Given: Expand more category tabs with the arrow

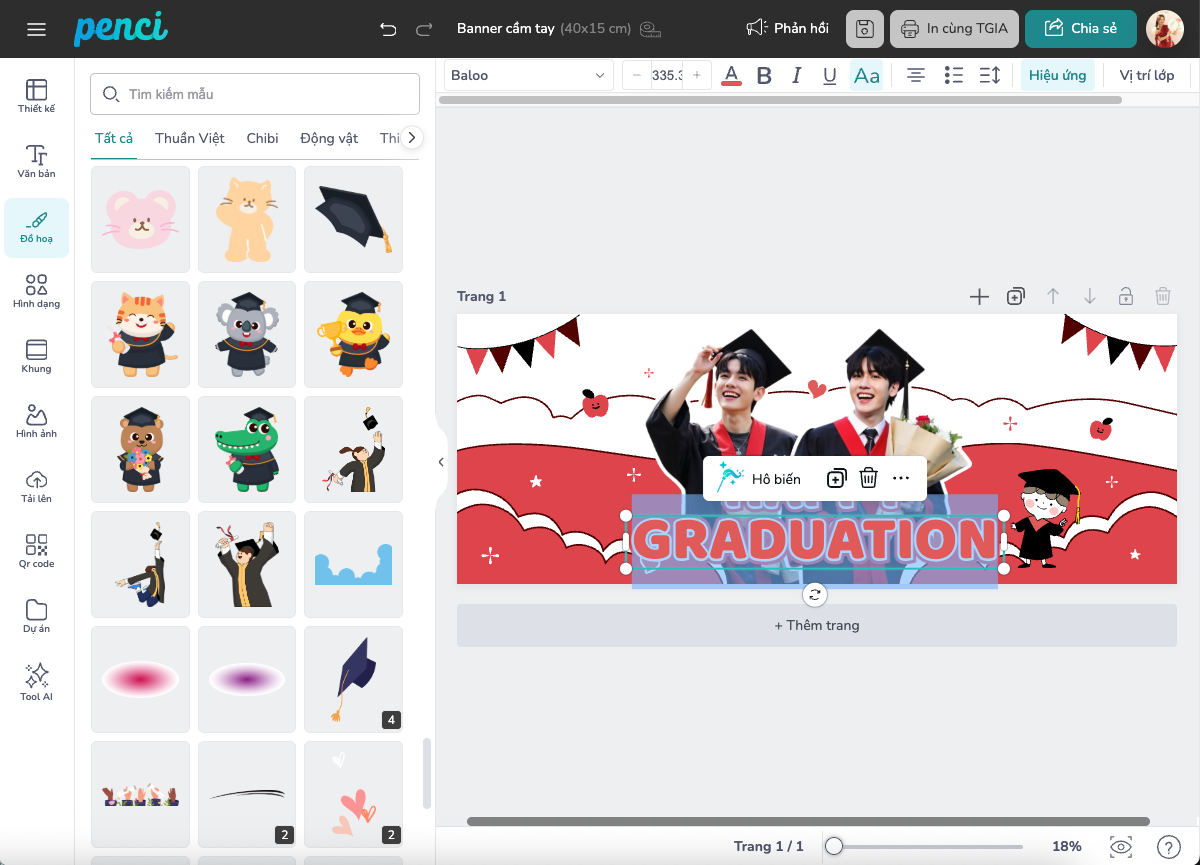Looking at the screenshot, I should coord(412,138).
